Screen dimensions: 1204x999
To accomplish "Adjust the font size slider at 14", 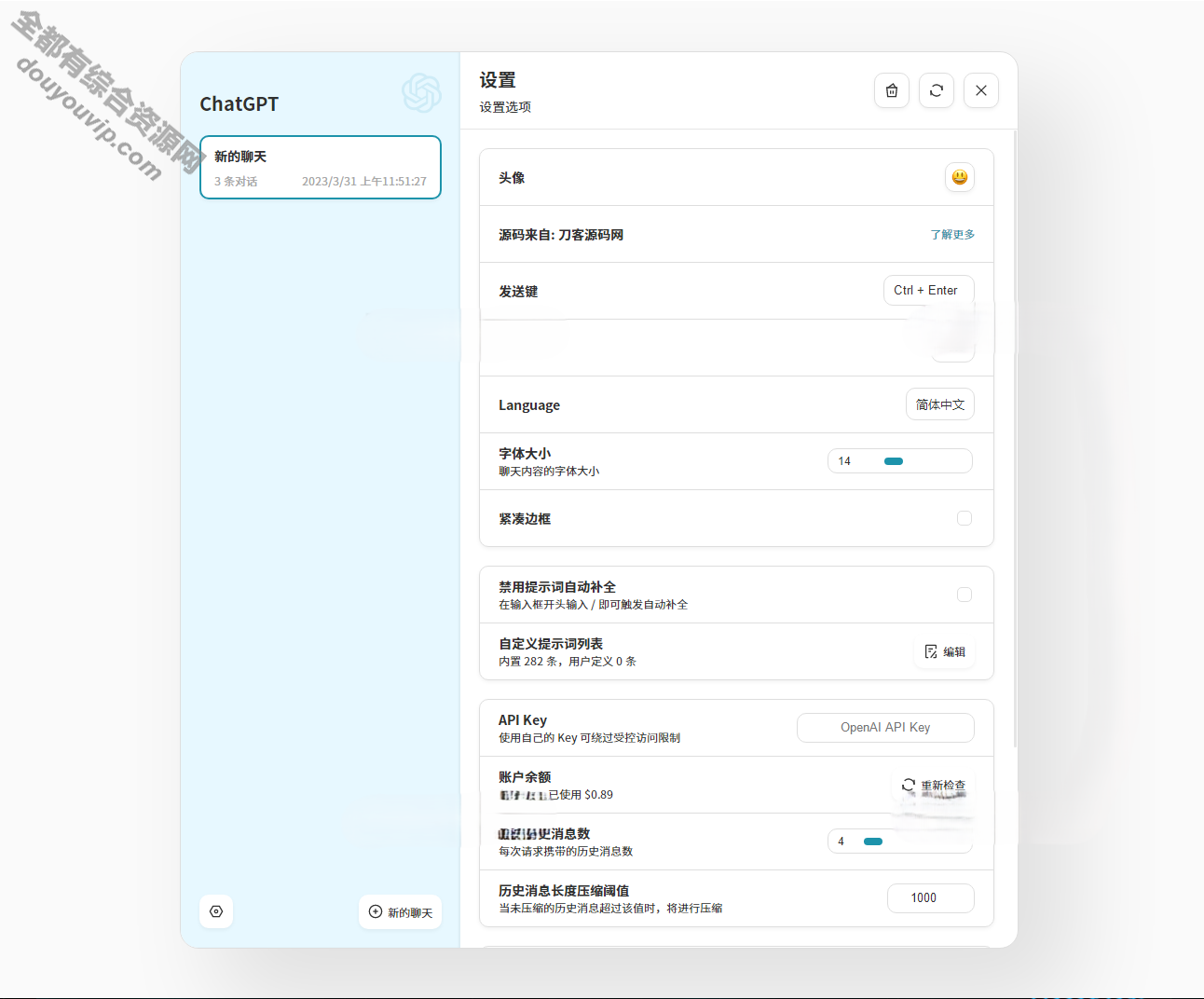I will tap(900, 461).
